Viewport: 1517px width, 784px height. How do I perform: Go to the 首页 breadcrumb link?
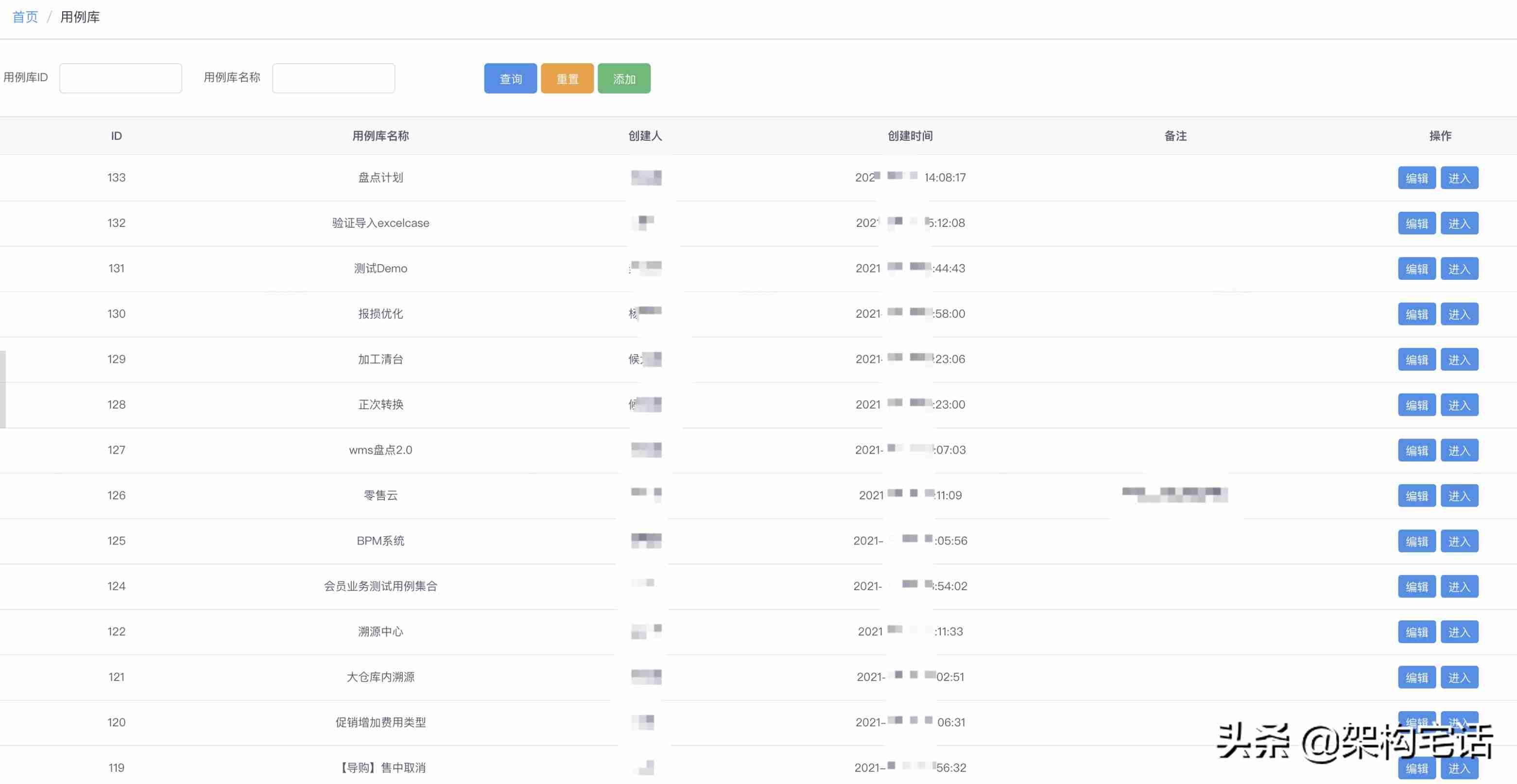25,17
